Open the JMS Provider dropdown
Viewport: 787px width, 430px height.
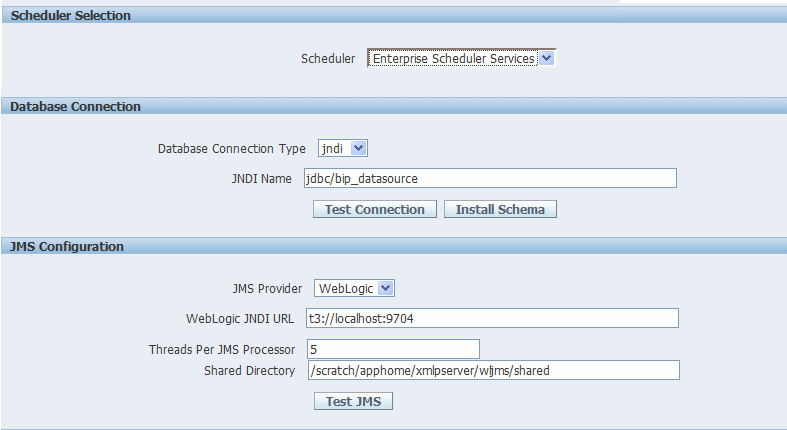[x=354, y=288]
